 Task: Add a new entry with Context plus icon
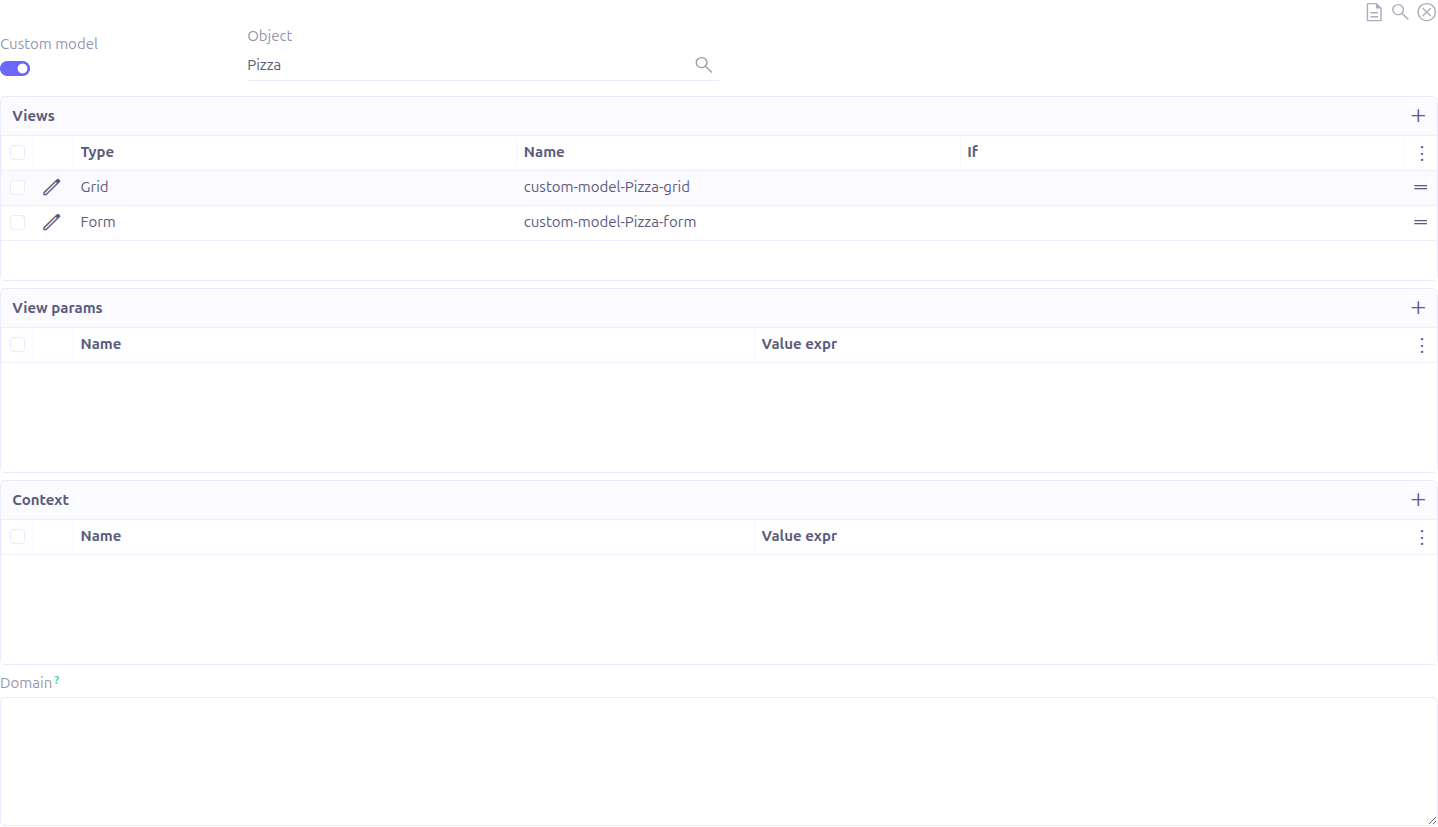coord(1418,499)
